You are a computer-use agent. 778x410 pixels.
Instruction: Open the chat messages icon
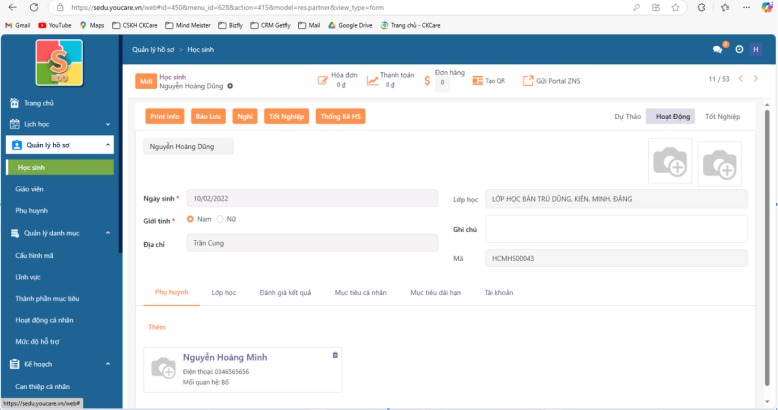pos(717,49)
